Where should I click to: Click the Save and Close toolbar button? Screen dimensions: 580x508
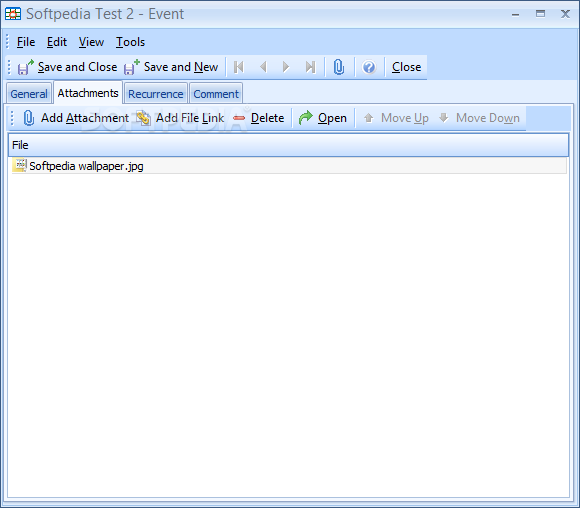point(67,67)
